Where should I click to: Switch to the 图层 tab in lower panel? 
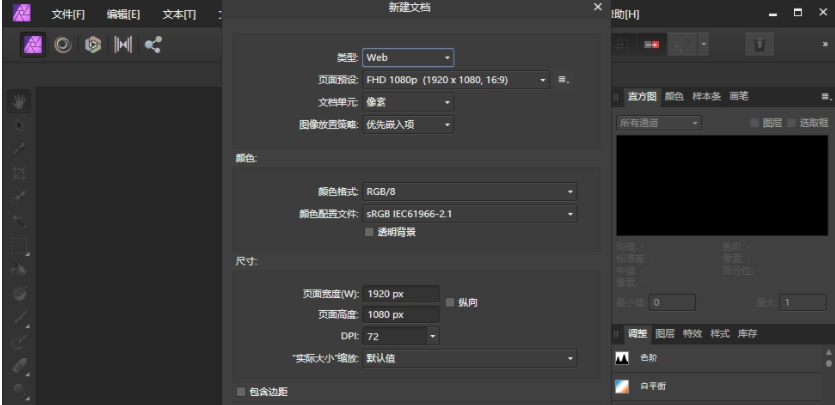coord(665,334)
